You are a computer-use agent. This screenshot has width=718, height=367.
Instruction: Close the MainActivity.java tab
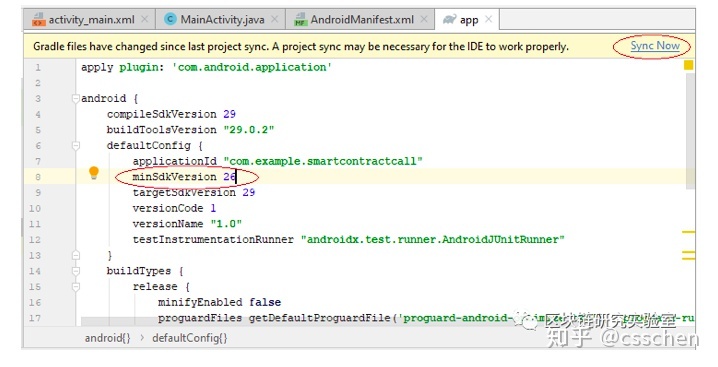tap(275, 19)
